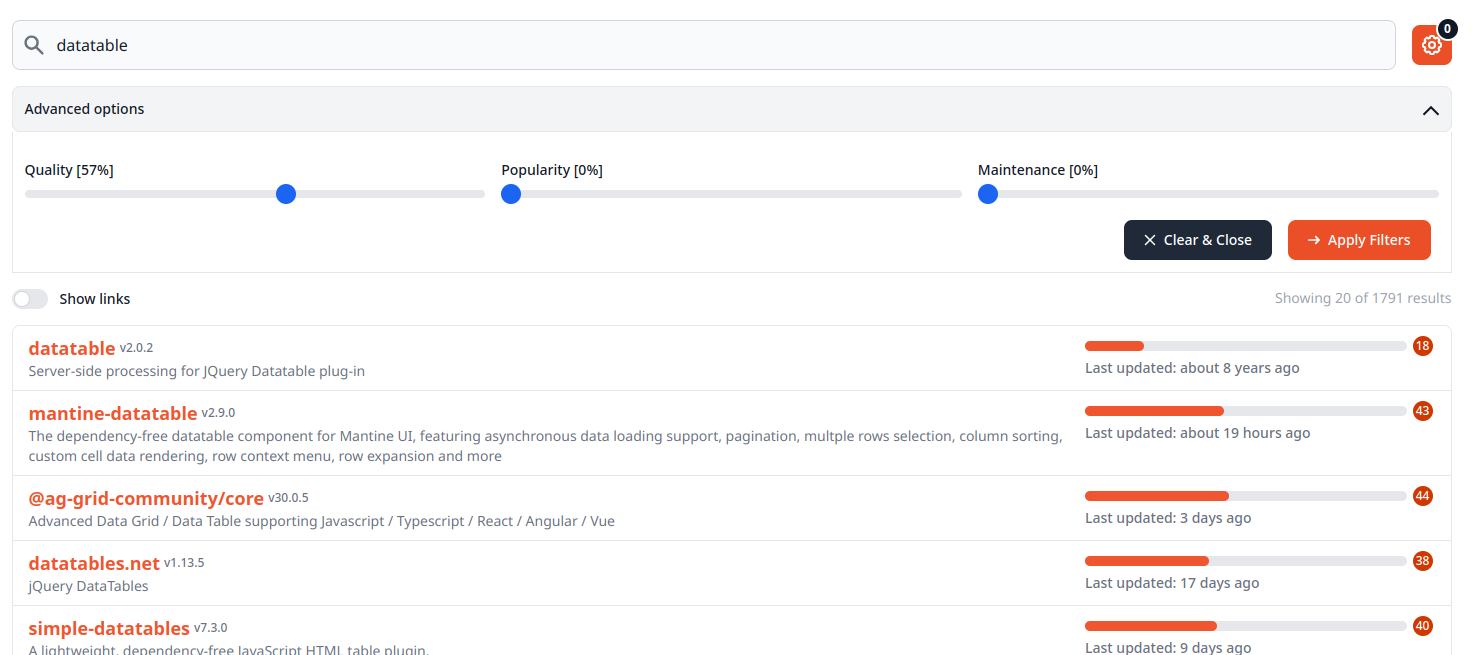1472x655 pixels.
Task: Open the simple-datatables package link
Action: coord(109,628)
